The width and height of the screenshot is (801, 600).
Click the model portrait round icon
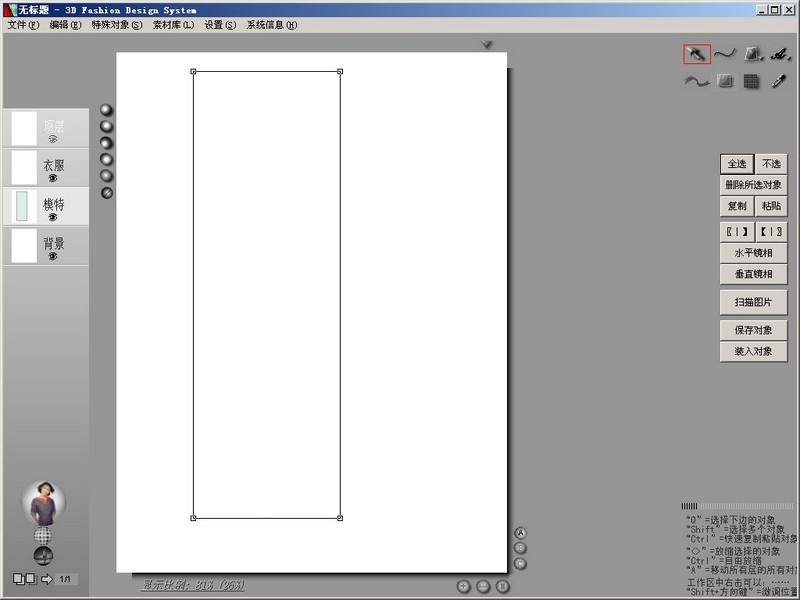point(43,505)
